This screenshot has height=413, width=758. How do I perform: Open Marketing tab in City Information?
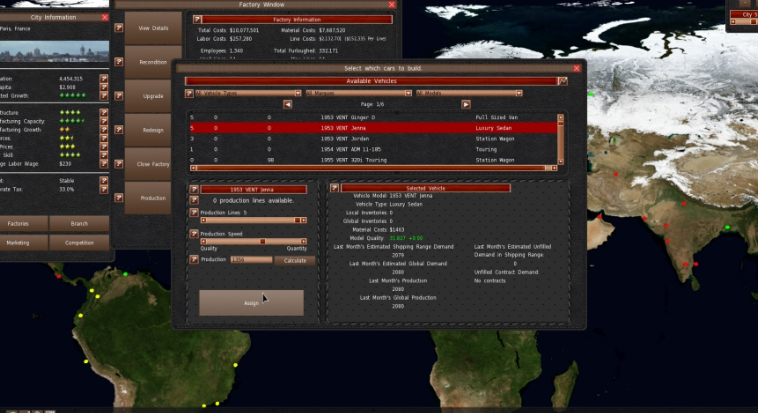point(23,243)
